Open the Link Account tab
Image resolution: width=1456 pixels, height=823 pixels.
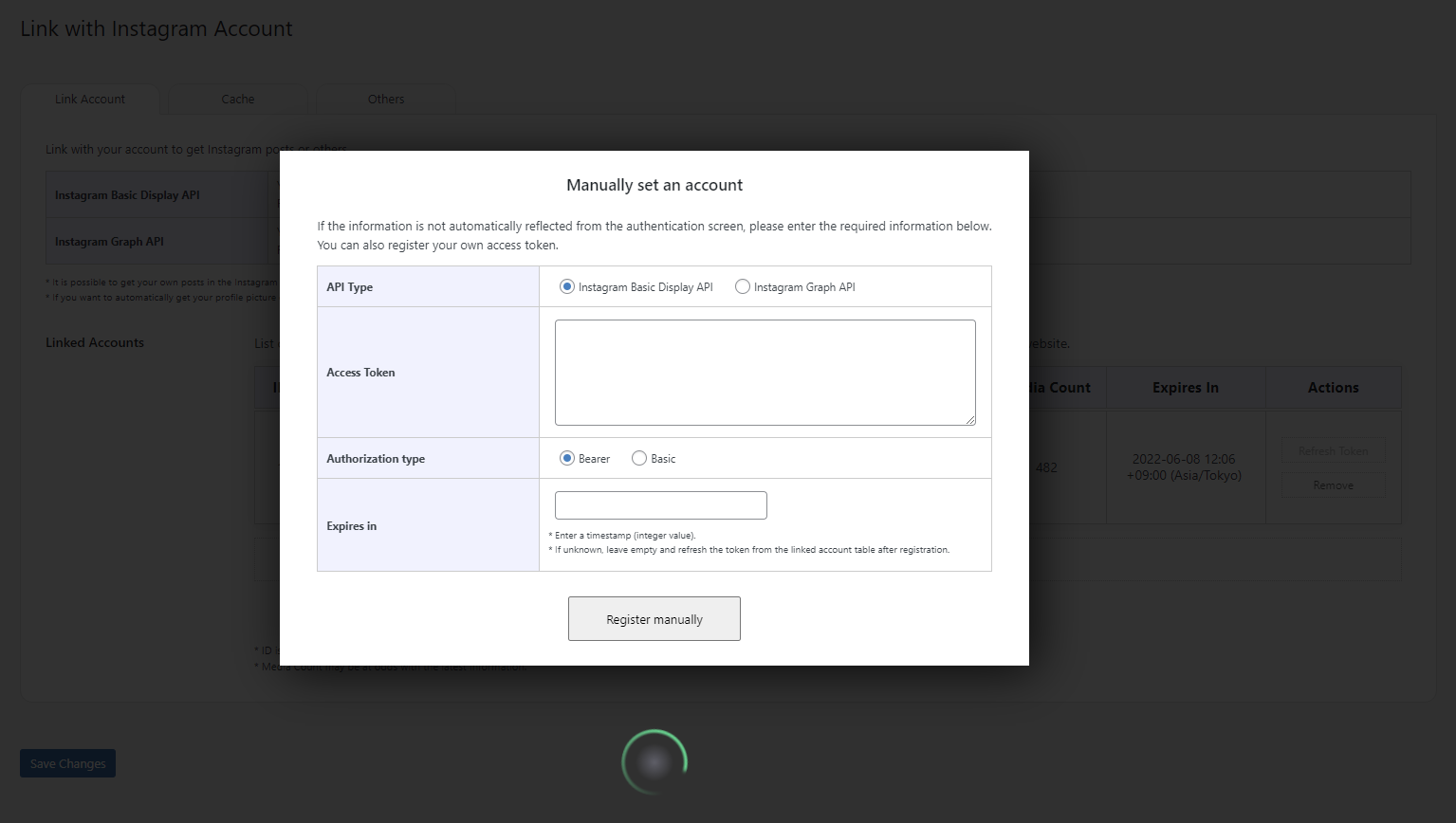(x=90, y=100)
